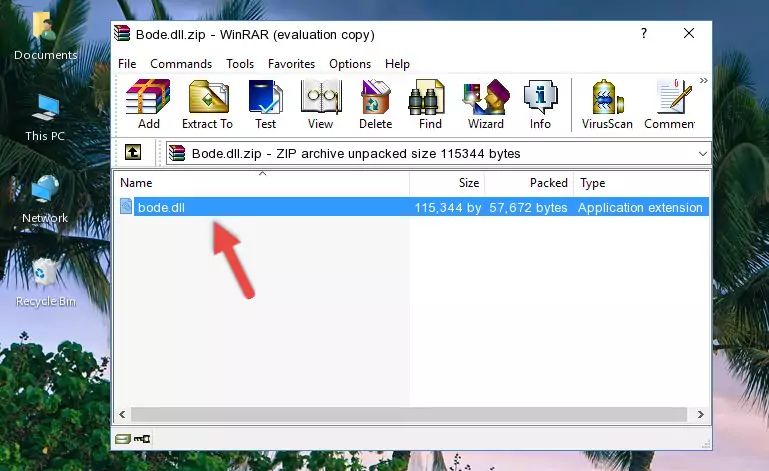Select the bode.dll file name
The height and width of the screenshot is (471, 769).
(x=161, y=208)
